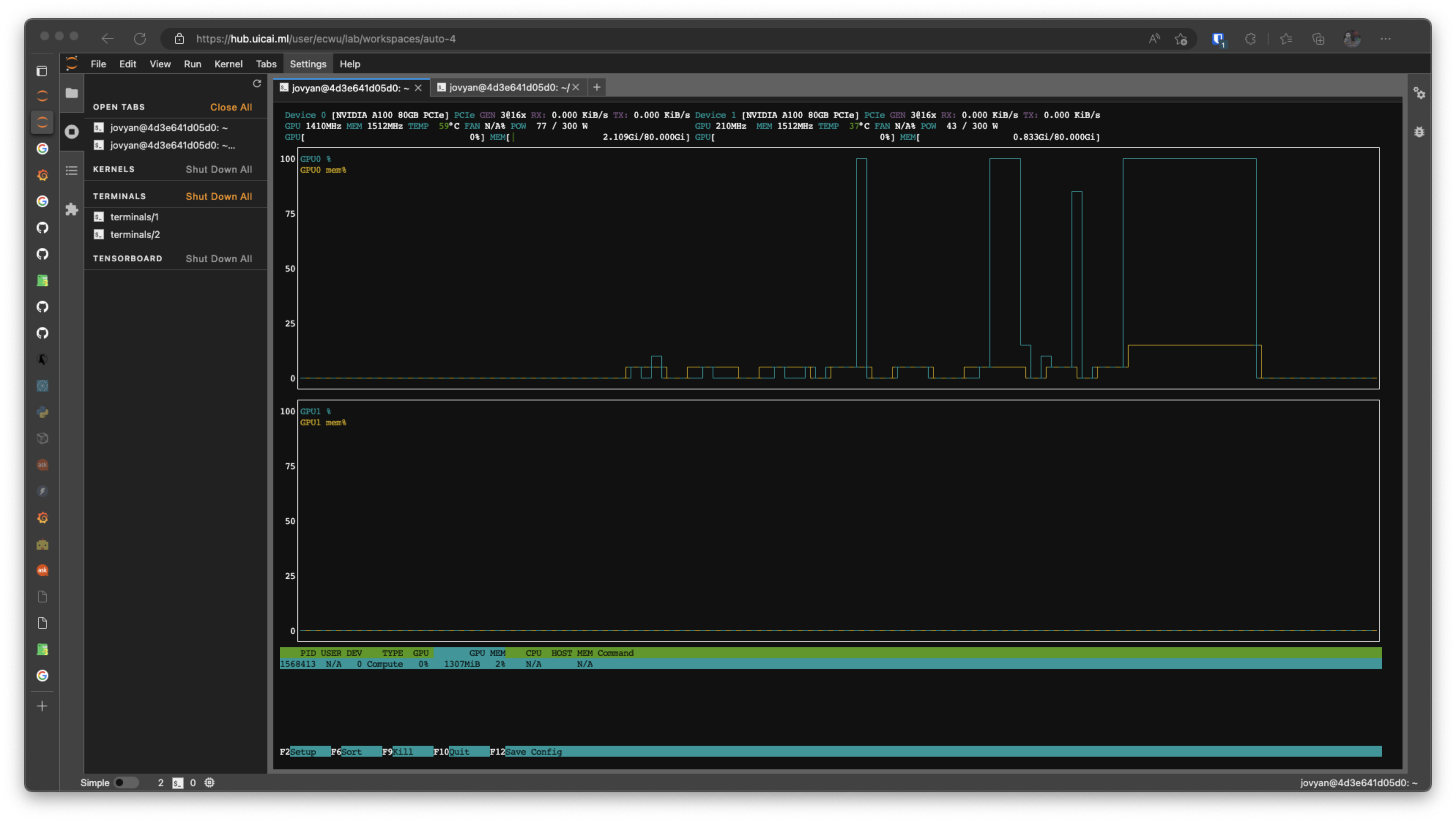Click the terminal count icon in status bar
The image size is (1456, 822).
tap(178, 782)
